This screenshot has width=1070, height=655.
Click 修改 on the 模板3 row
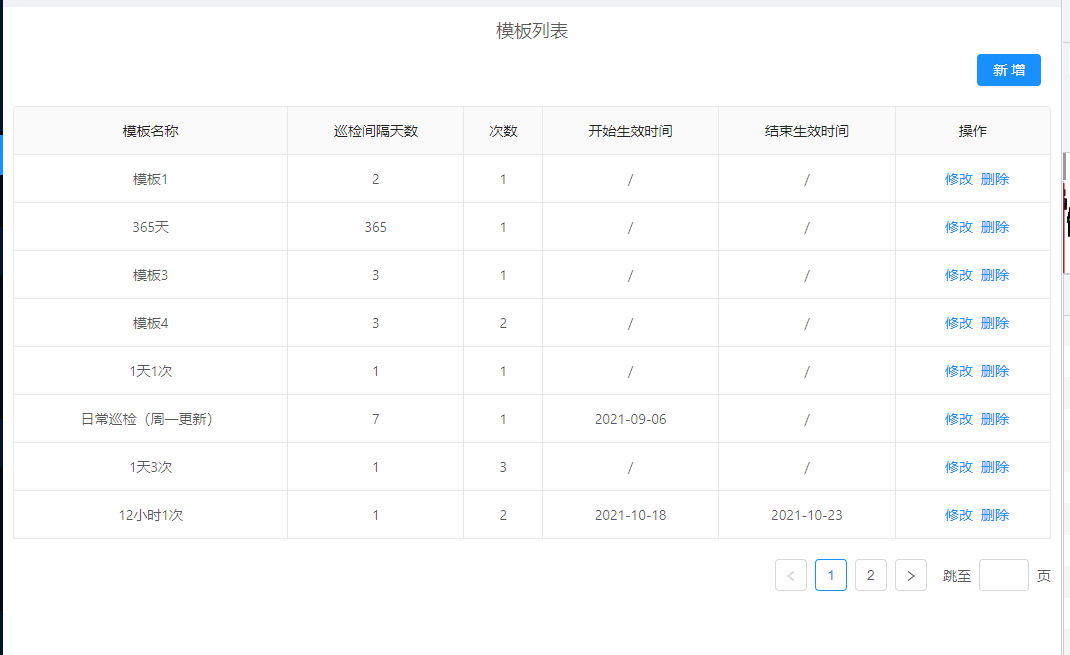point(957,275)
